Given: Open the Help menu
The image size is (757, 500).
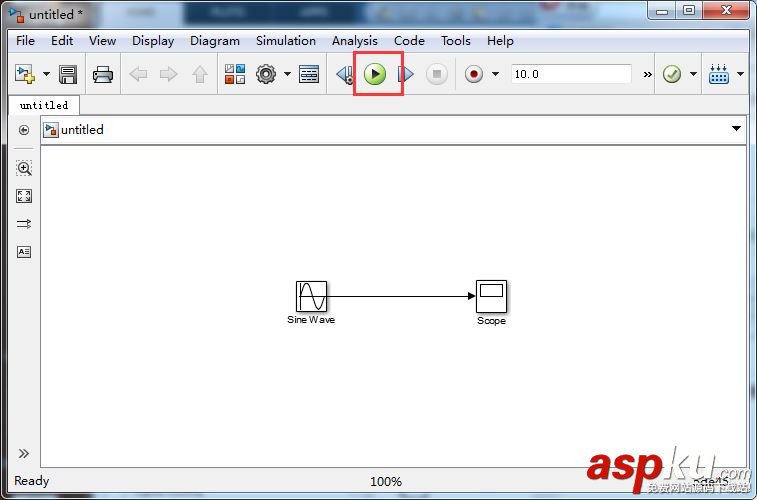Looking at the screenshot, I should (x=500, y=42).
